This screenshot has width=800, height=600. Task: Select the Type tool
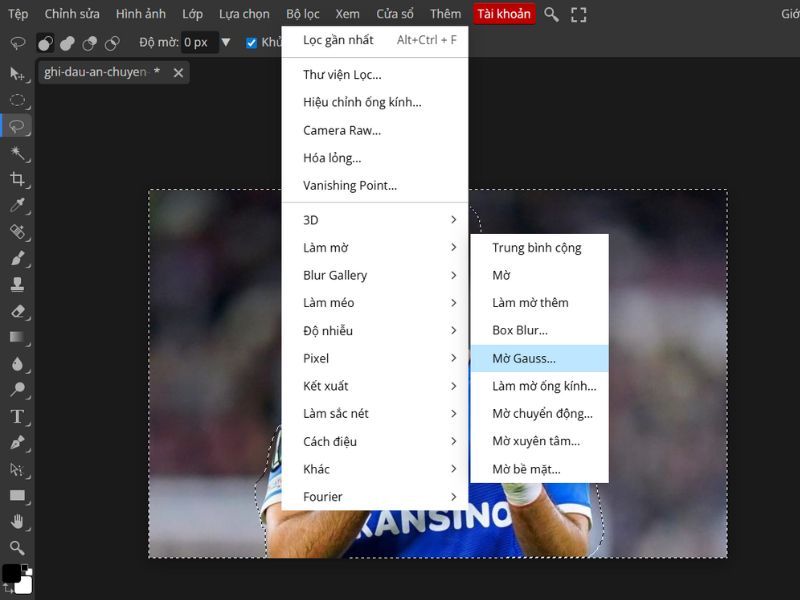click(x=17, y=416)
